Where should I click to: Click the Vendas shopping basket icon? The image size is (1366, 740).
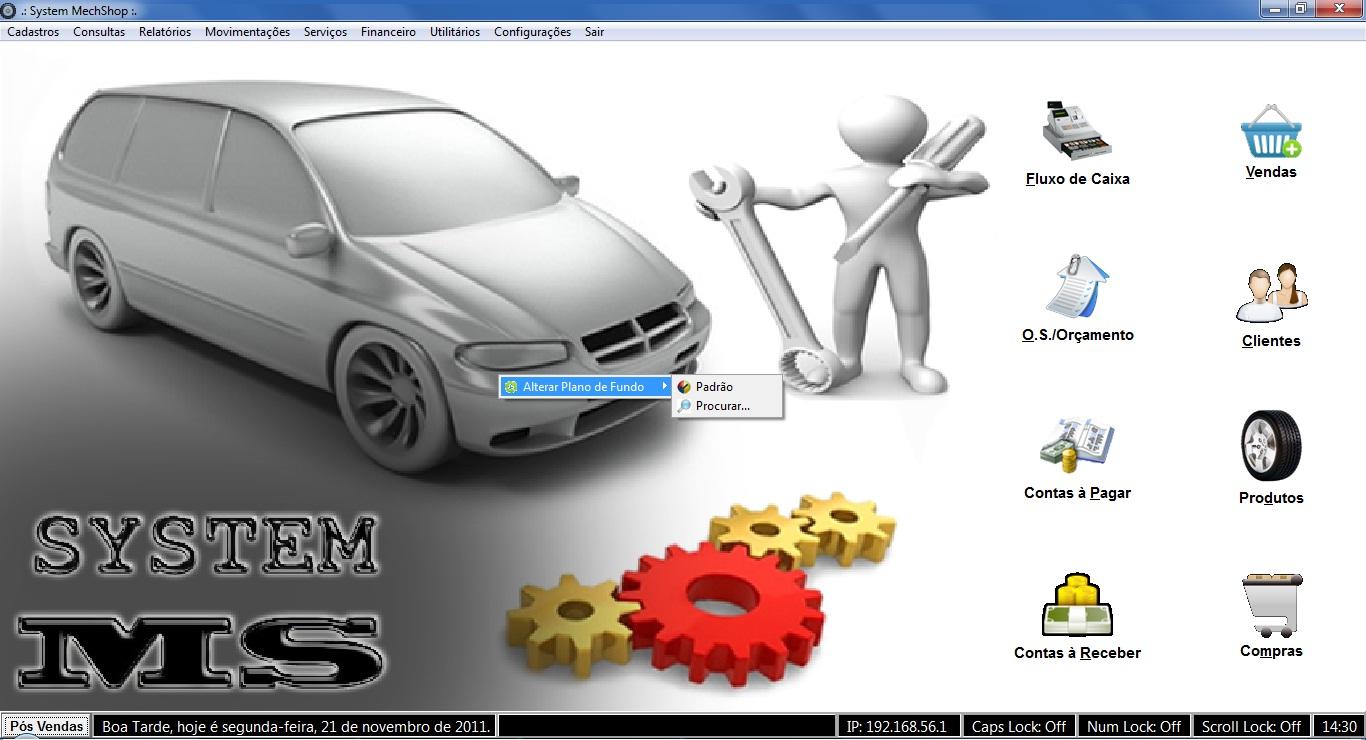pyautogui.click(x=1271, y=132)
